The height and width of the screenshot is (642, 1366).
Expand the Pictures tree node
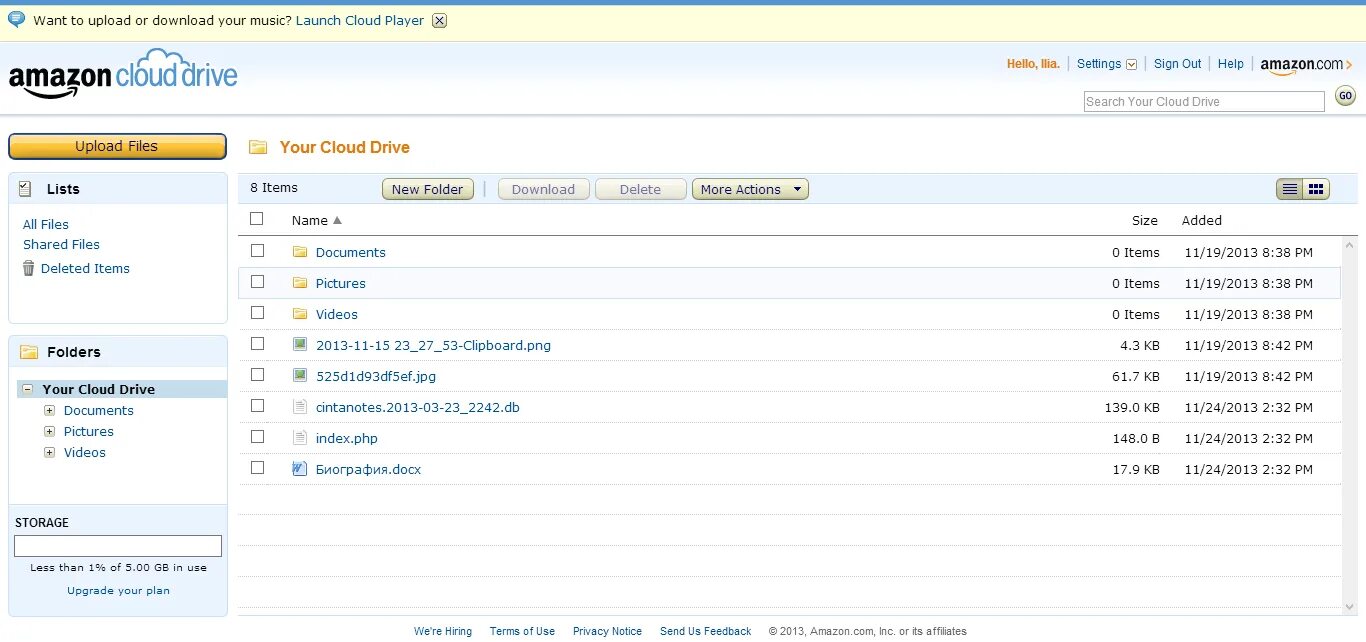tap(49, 431)
